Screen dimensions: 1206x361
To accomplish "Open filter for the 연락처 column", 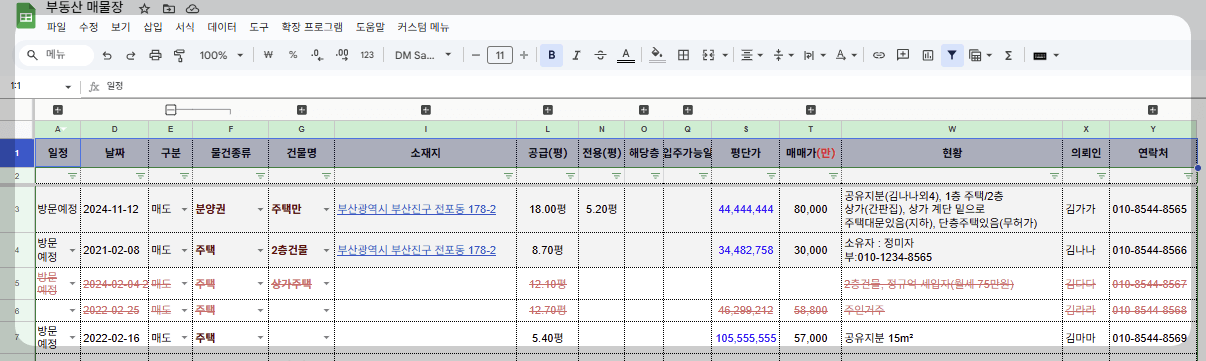I will 1187,175.
